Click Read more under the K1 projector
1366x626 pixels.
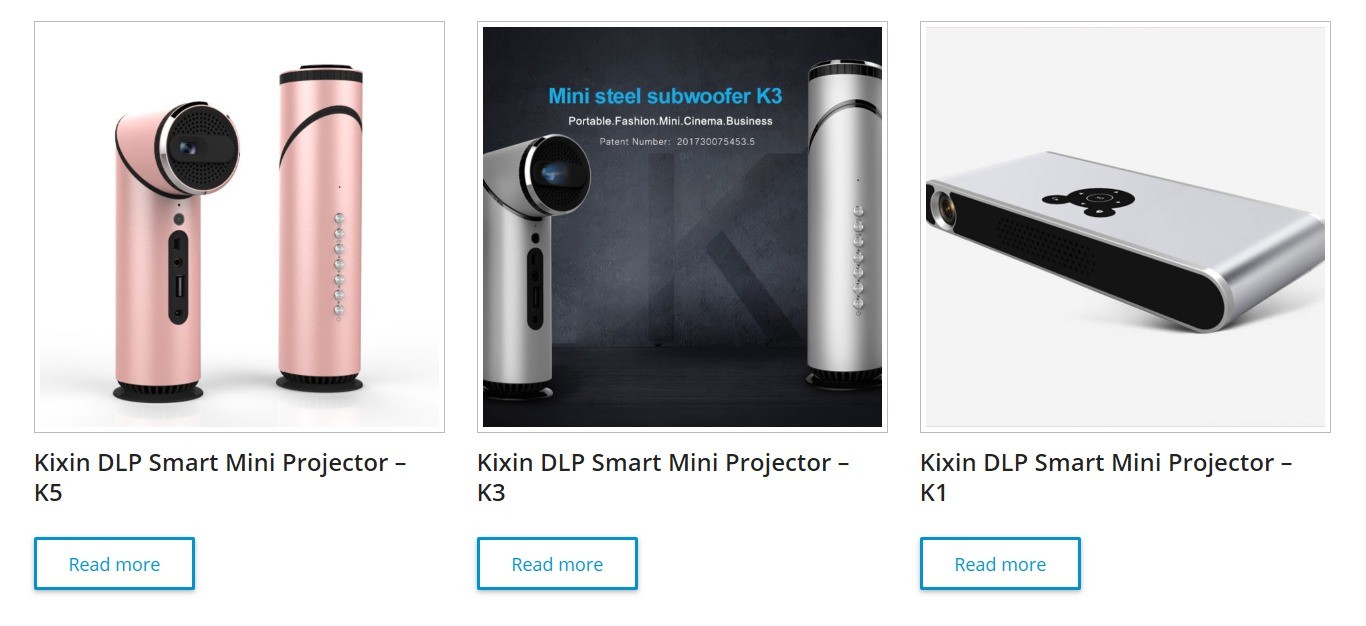(1000, 564)
